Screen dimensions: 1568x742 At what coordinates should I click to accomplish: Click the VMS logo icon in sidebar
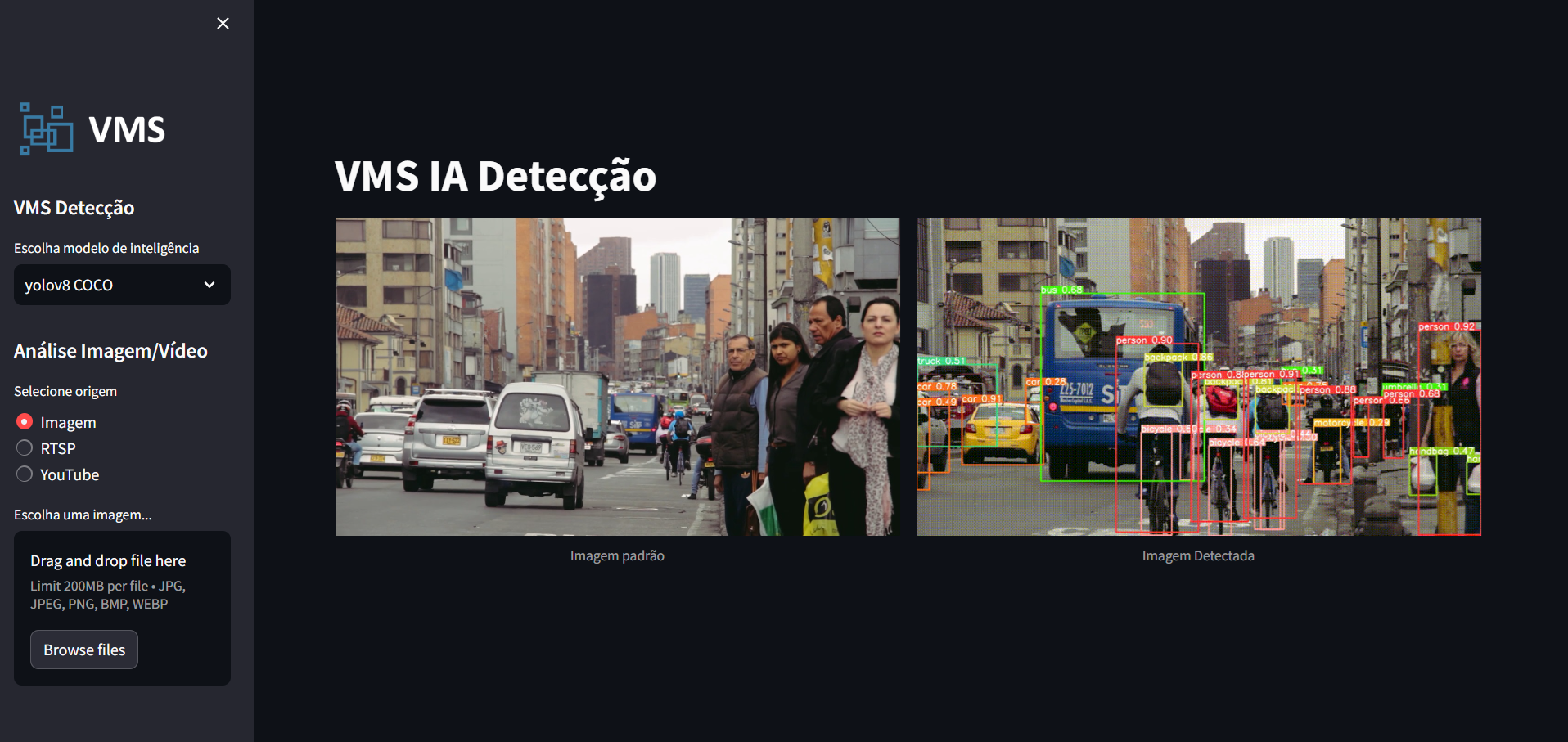[x=47, y=129]
